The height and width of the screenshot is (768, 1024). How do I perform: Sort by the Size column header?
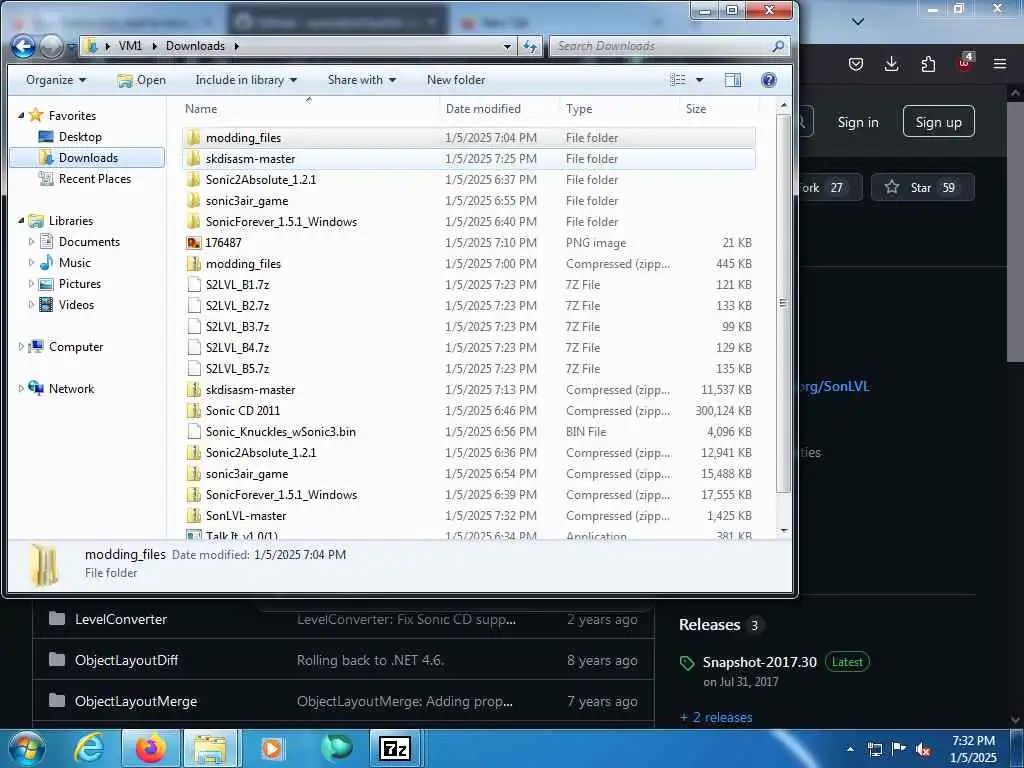pyautogui.click(x=719, y=109)
